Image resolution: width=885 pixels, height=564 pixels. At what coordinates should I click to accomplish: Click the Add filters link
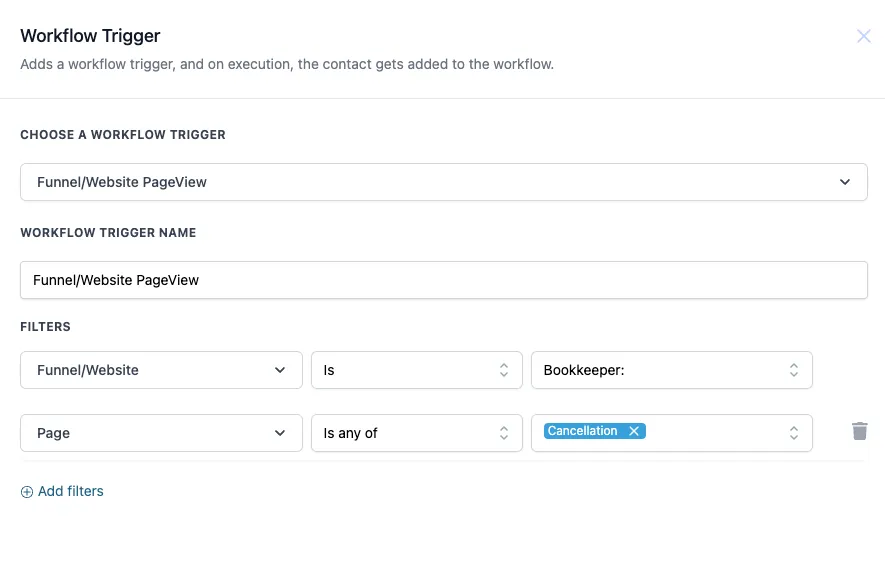point(71,491)
